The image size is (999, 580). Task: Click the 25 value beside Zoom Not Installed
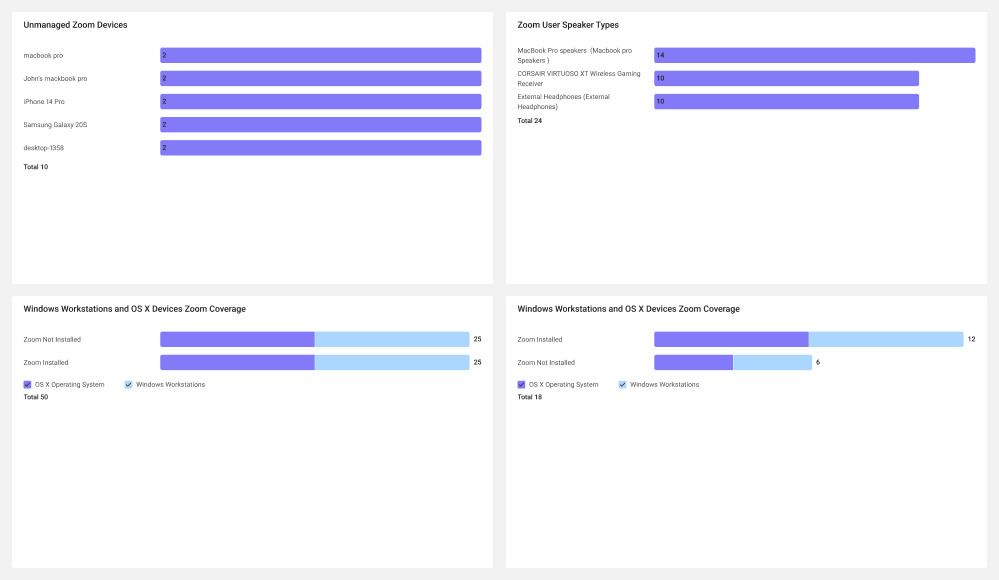point(477,339)
